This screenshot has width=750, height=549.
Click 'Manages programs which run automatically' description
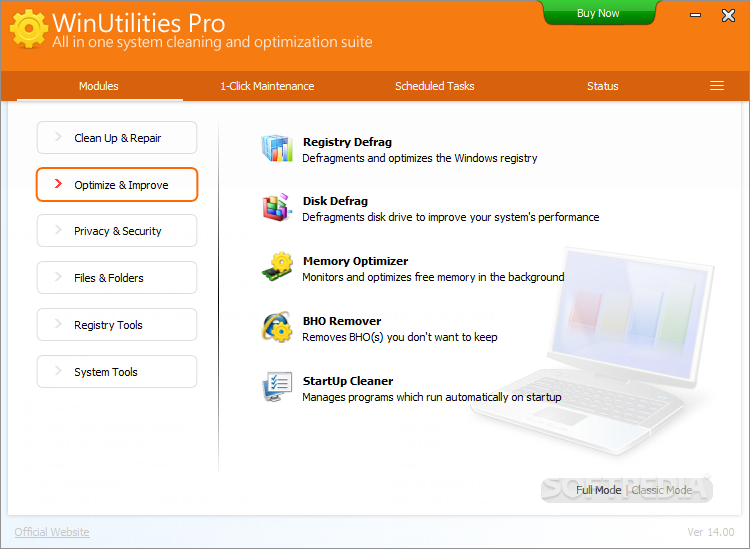click(432, 397)
